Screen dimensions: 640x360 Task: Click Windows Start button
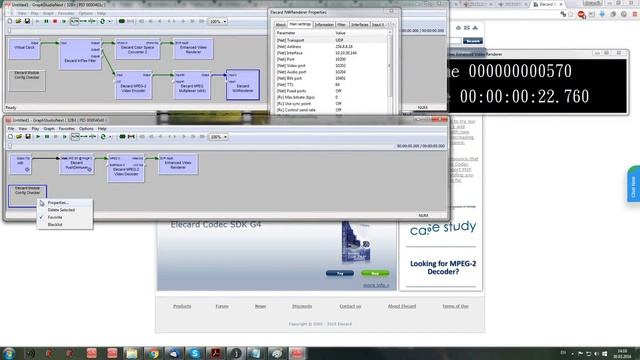click(x=9, y=353)
